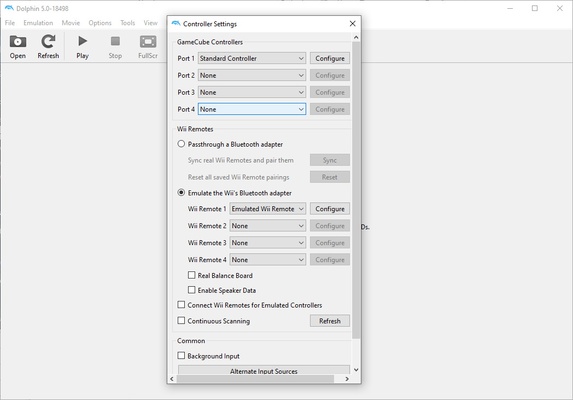Maximize the Dolphin main window

535,8
